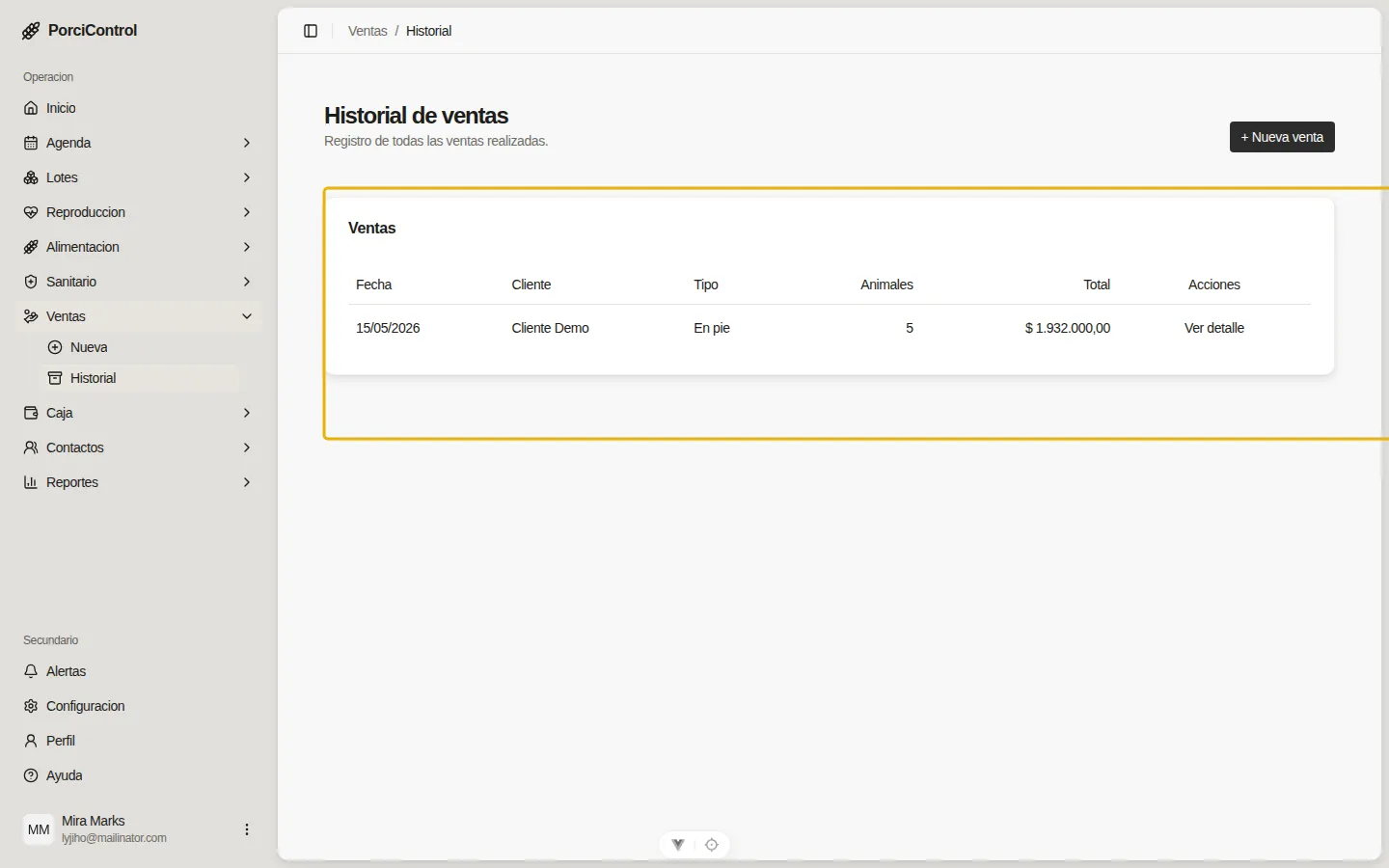Expand the Sanitario chevron

pyautogui.click(x=247, y=282)
